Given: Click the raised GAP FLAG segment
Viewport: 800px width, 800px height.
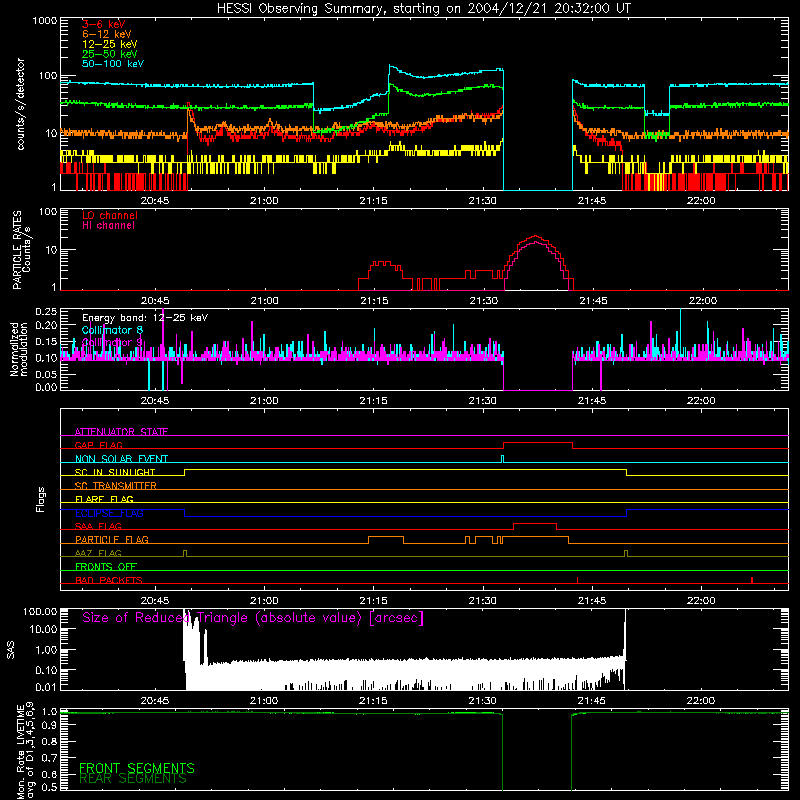Looking at the screenshot, I should click(538, 443).
